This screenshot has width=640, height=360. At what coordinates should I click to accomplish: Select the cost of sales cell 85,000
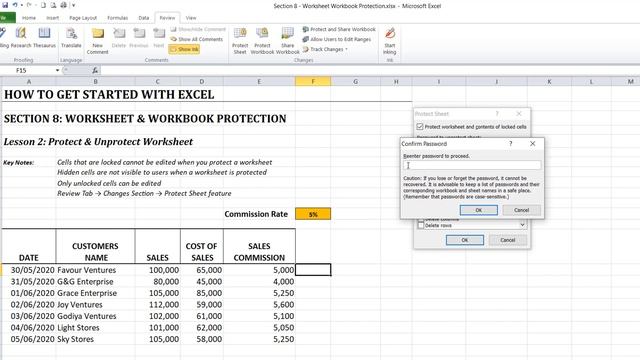(x=202, y=293)
